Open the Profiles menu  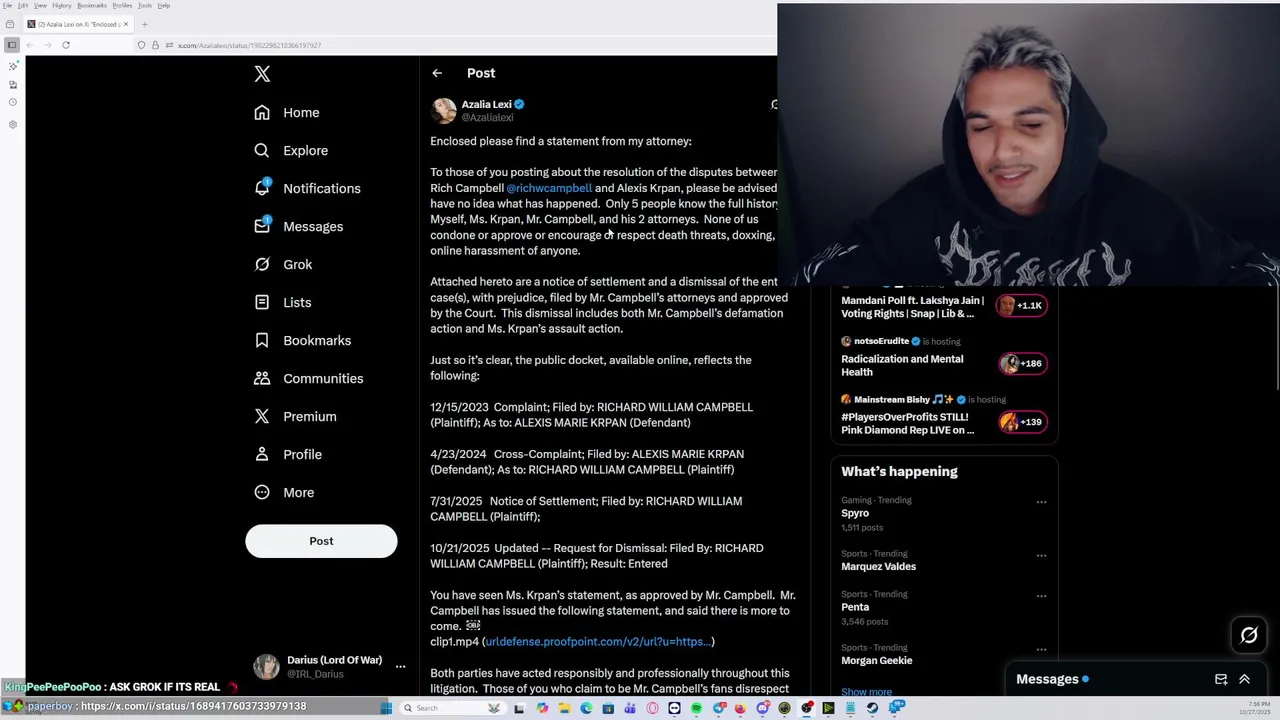122,6
